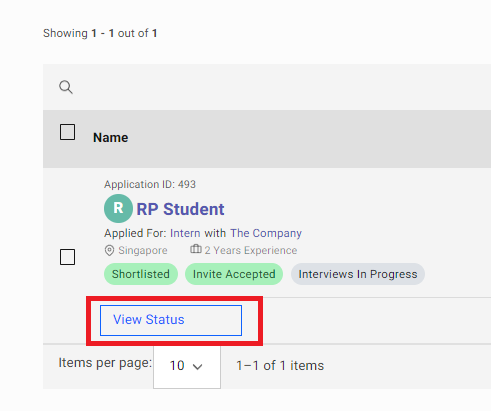Open The Company link
The image size is (491, 411).
click(266, 233)
